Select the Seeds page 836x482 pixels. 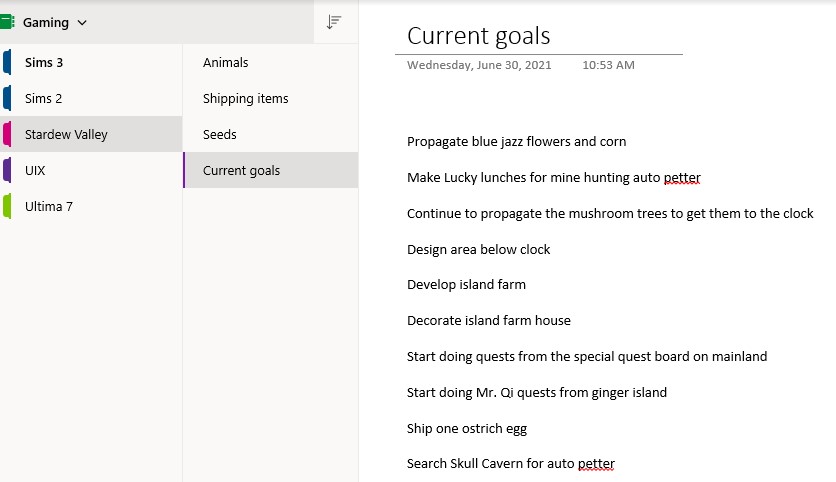(219, 135)
